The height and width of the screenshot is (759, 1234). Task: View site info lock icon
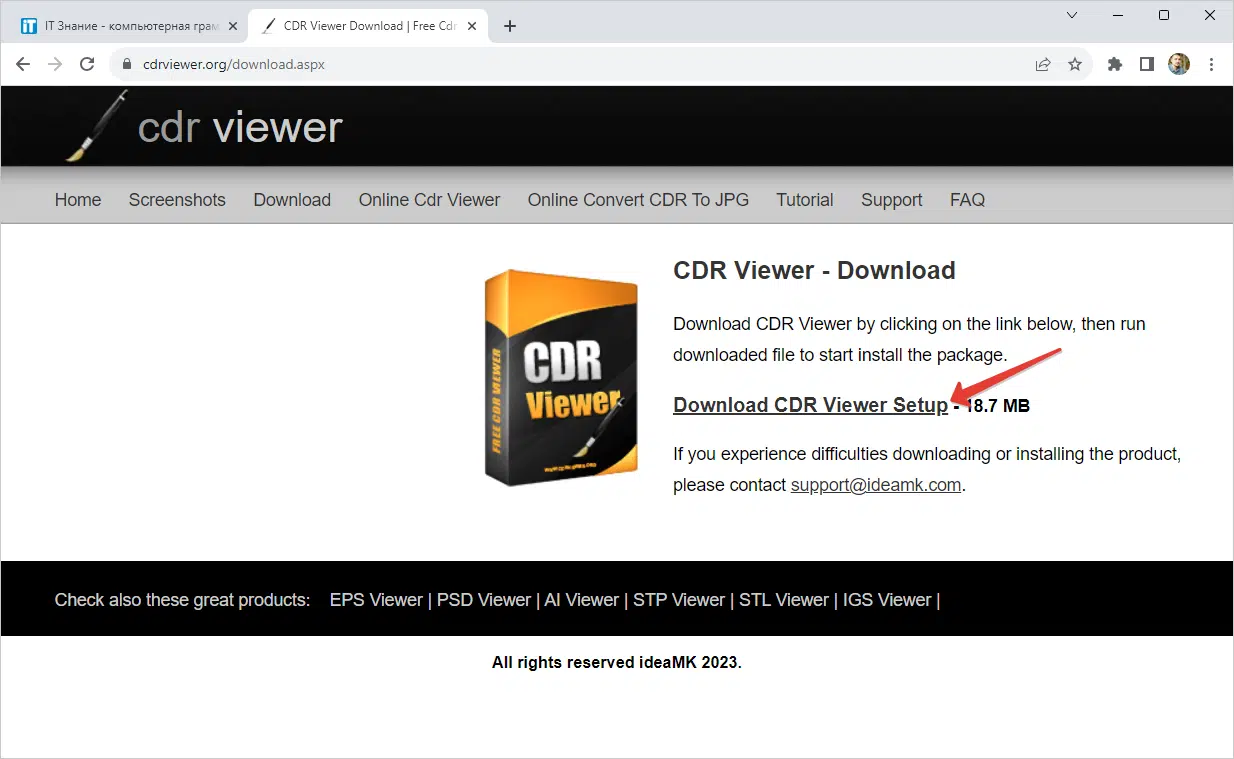point(126,64)
